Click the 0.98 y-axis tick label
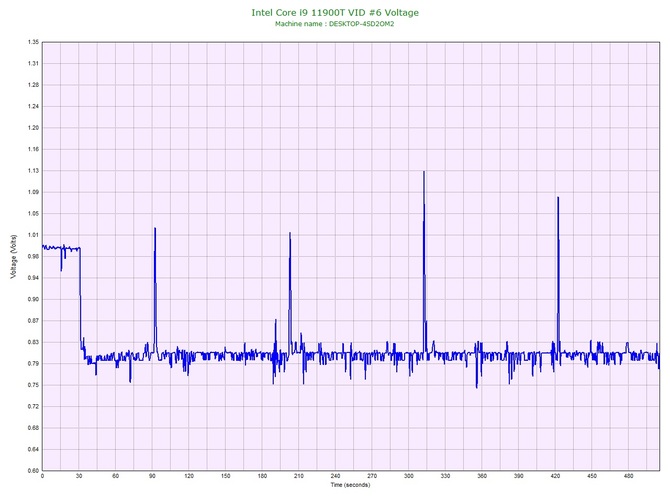This screenshot has height=502, width=670. [x=33, y=256]
